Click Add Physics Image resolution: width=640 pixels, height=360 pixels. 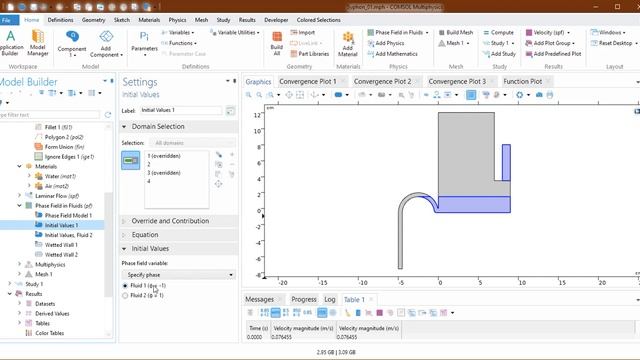coord(386,43)
